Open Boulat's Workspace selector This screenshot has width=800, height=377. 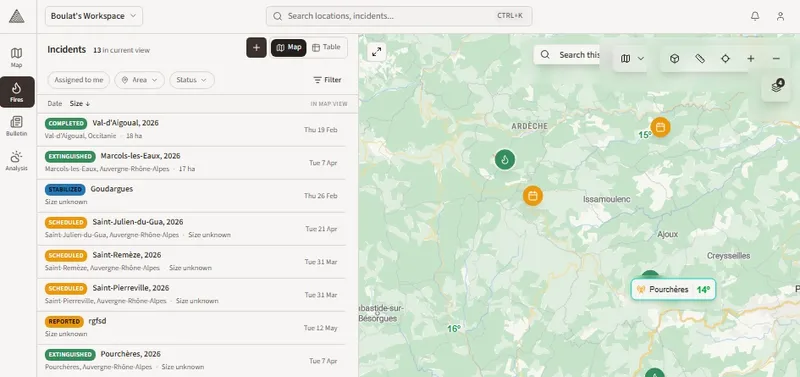pos(94,16)
